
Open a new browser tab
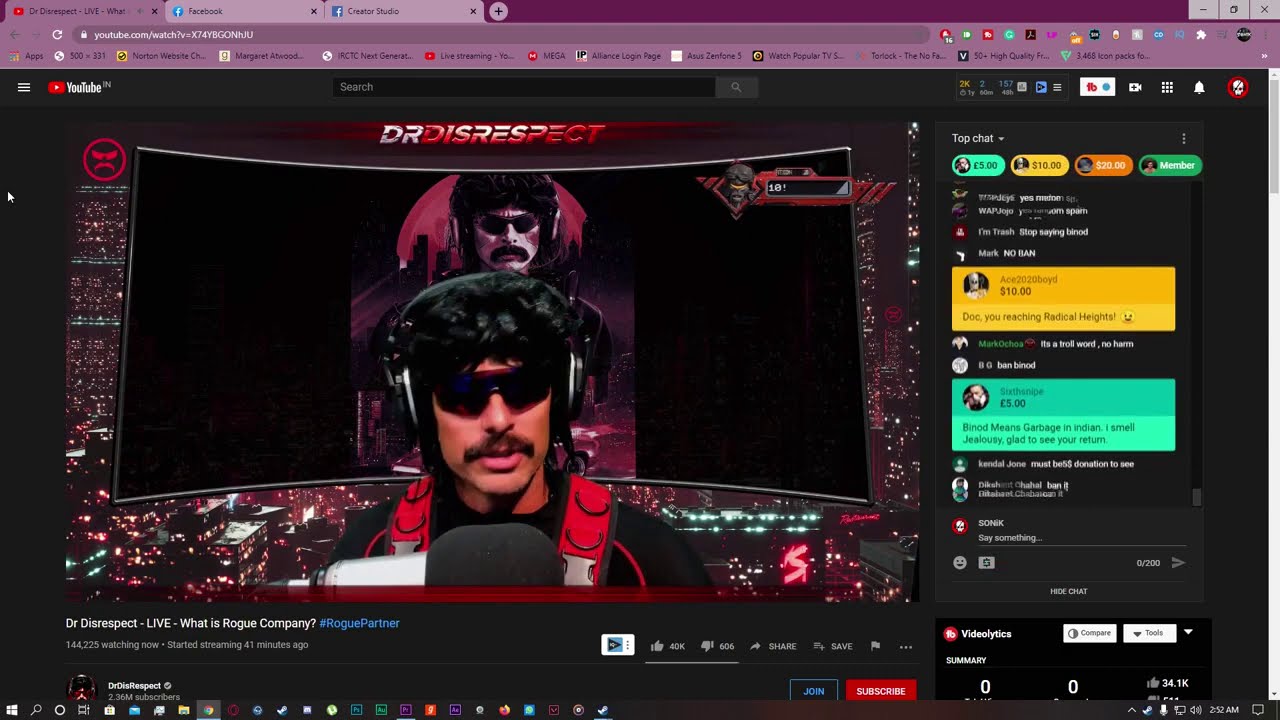pyautogui.click(x=498, y=11)
